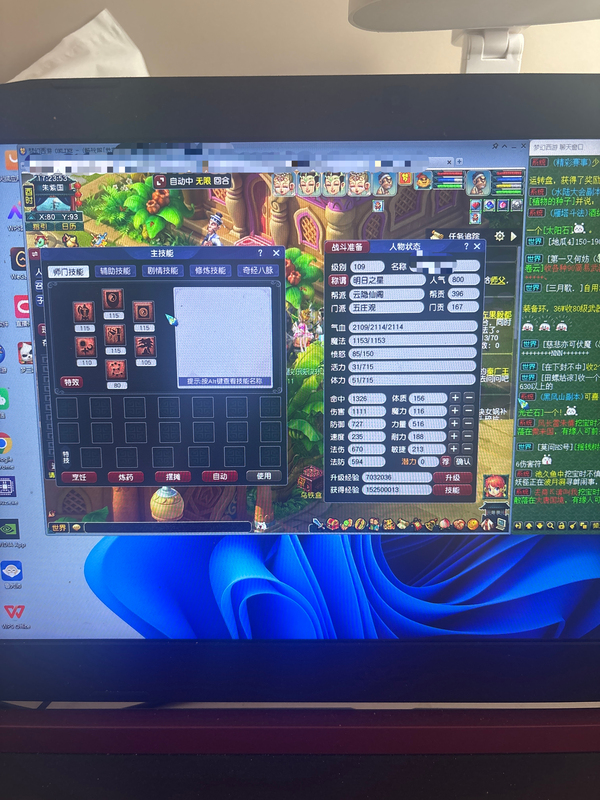The image size is (600, 800).
Task: Click the red-haired character portrait
Action: coord(495,486)
